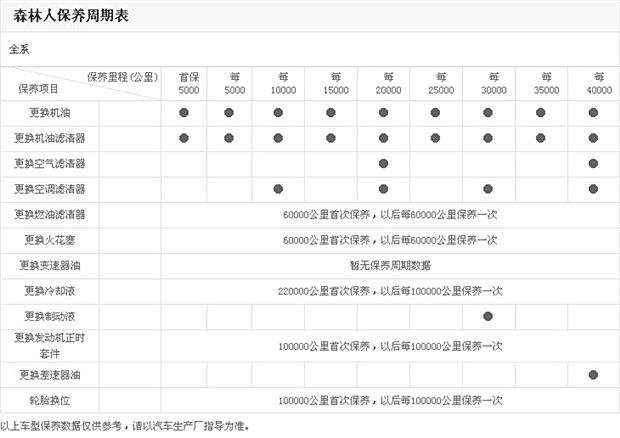Select the 每 25000 column header
Image resolution: width=620 pixels, height=438 pixels.
click(441, 83)
